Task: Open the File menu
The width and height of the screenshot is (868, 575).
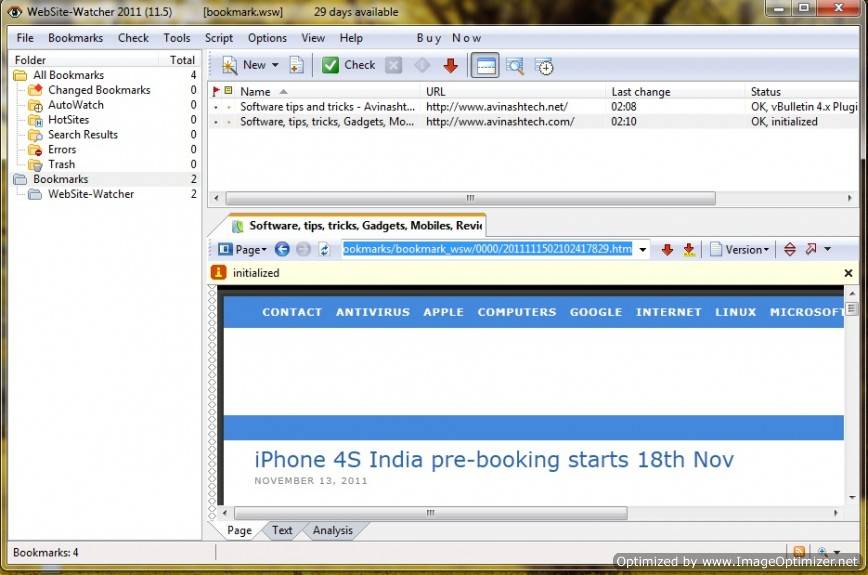Action: [x=25, y=38]
